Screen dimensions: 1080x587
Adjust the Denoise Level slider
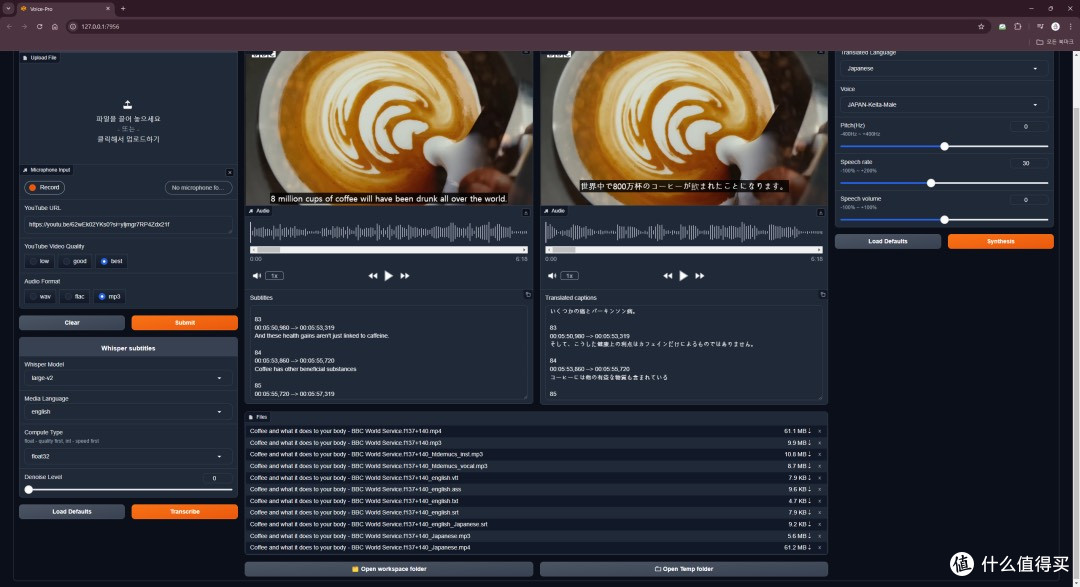coord(128,490)
